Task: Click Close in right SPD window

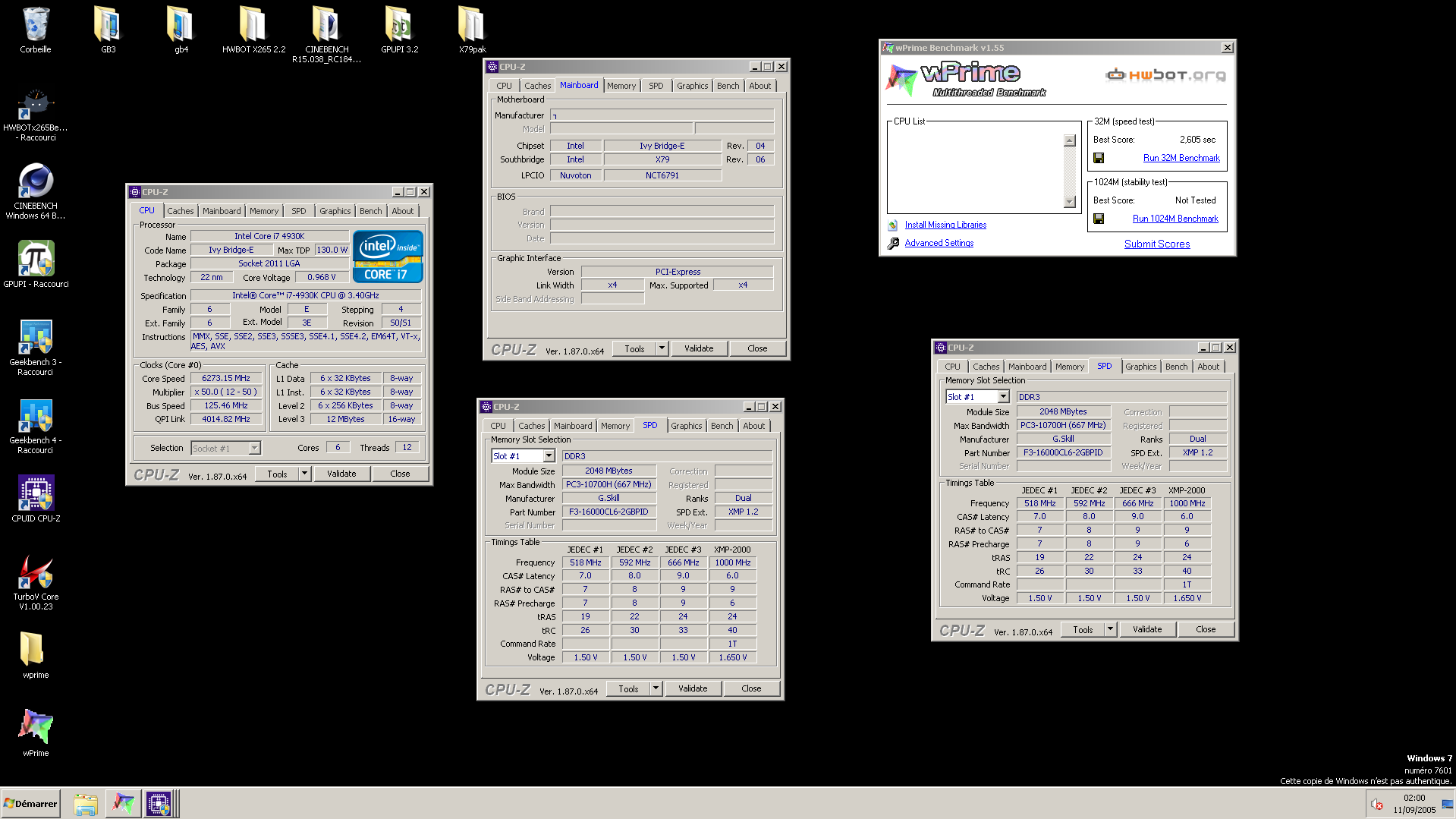Action: point(1206,630)
